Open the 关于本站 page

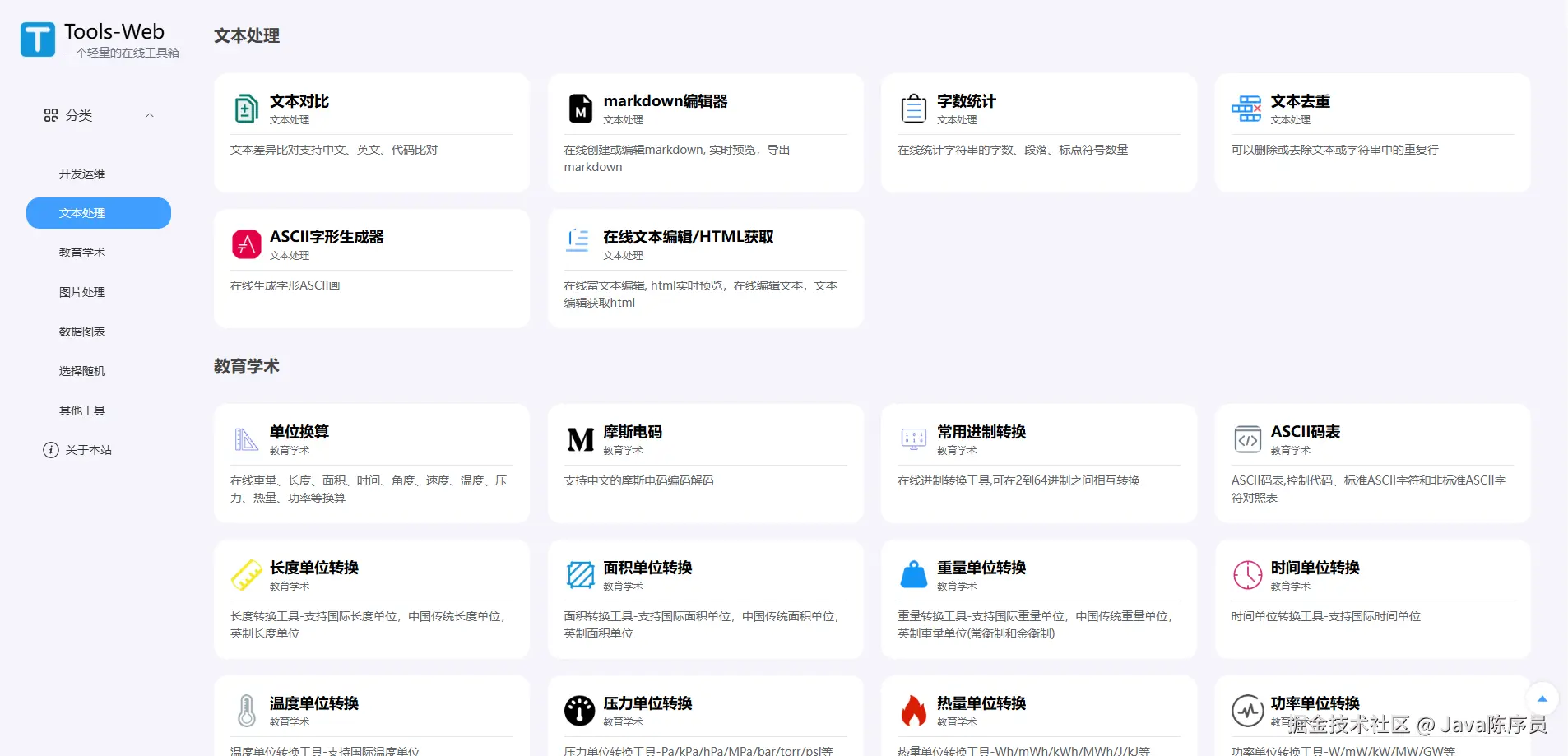(89, 450)
